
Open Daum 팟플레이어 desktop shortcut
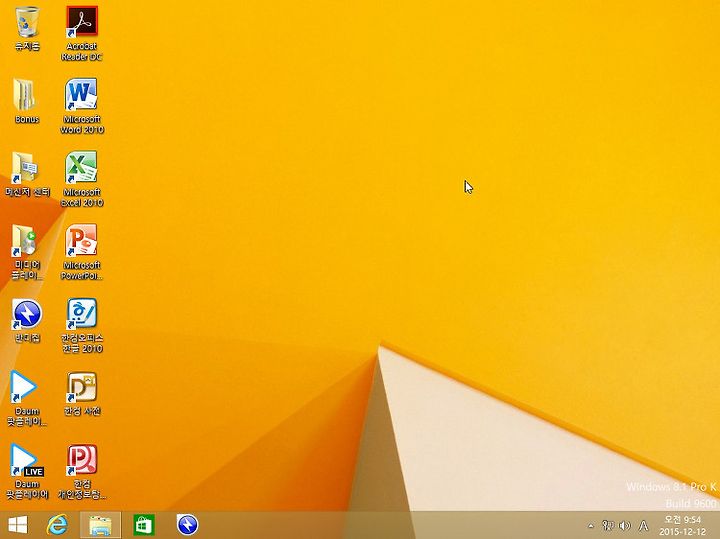[27, 398]
